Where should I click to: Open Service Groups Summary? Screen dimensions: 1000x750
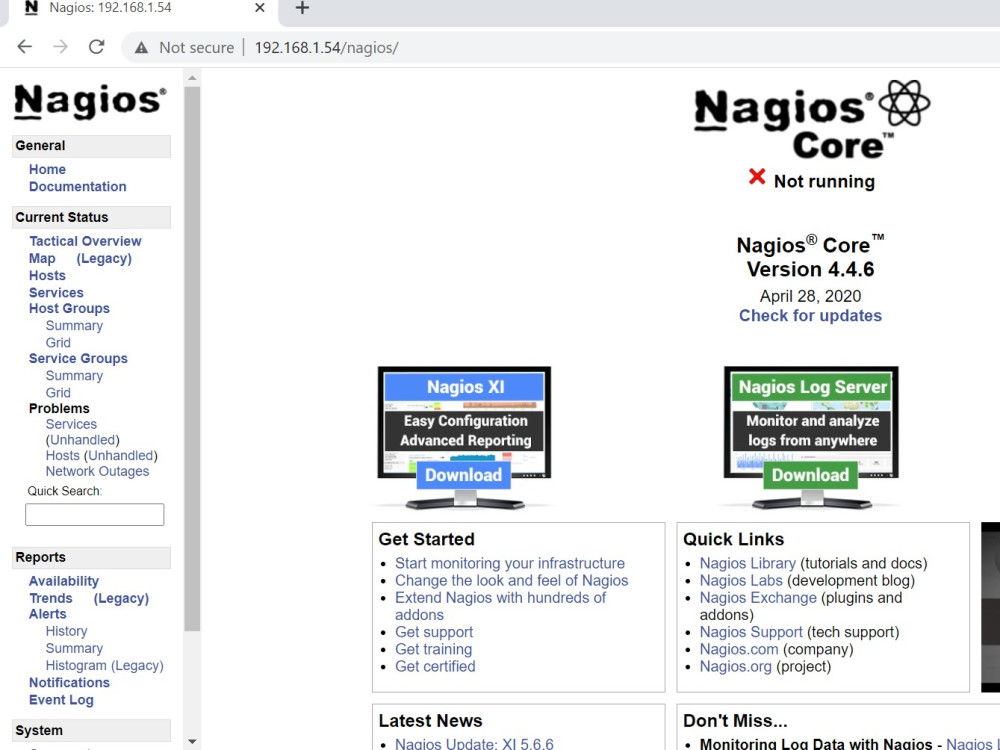[74, 376]
